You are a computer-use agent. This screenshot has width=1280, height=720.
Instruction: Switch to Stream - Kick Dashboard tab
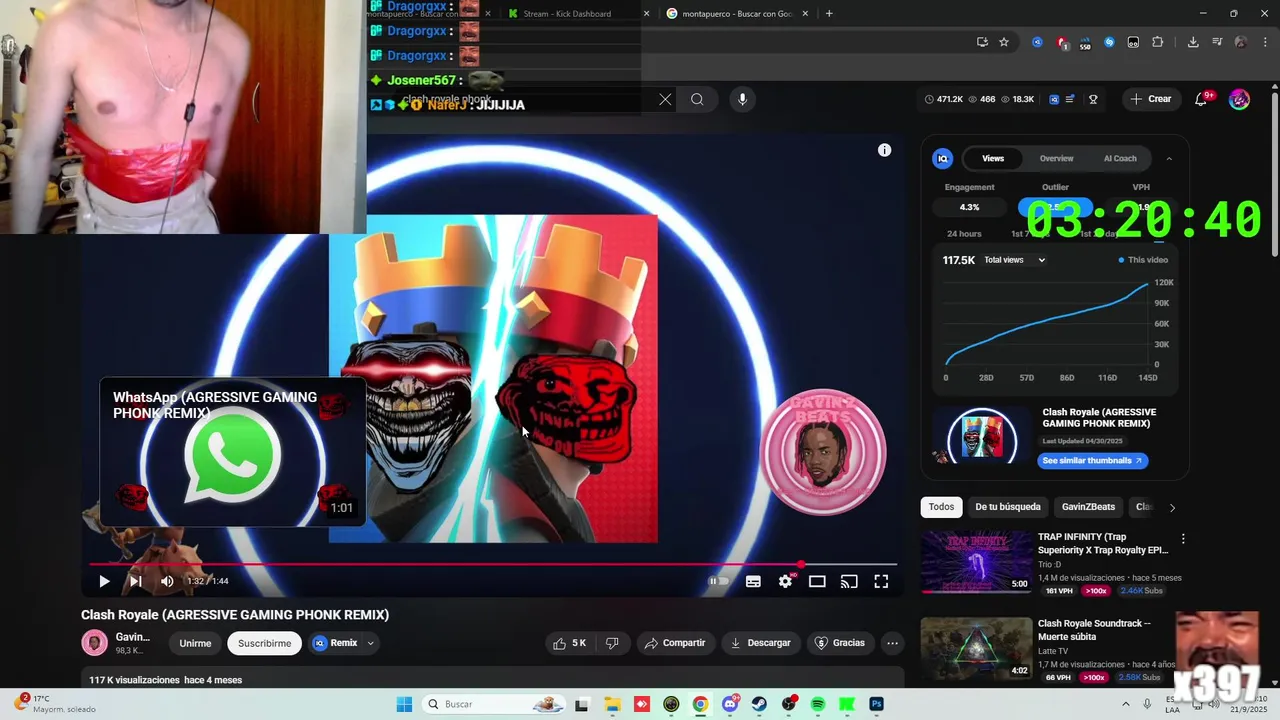pos(577,14)
